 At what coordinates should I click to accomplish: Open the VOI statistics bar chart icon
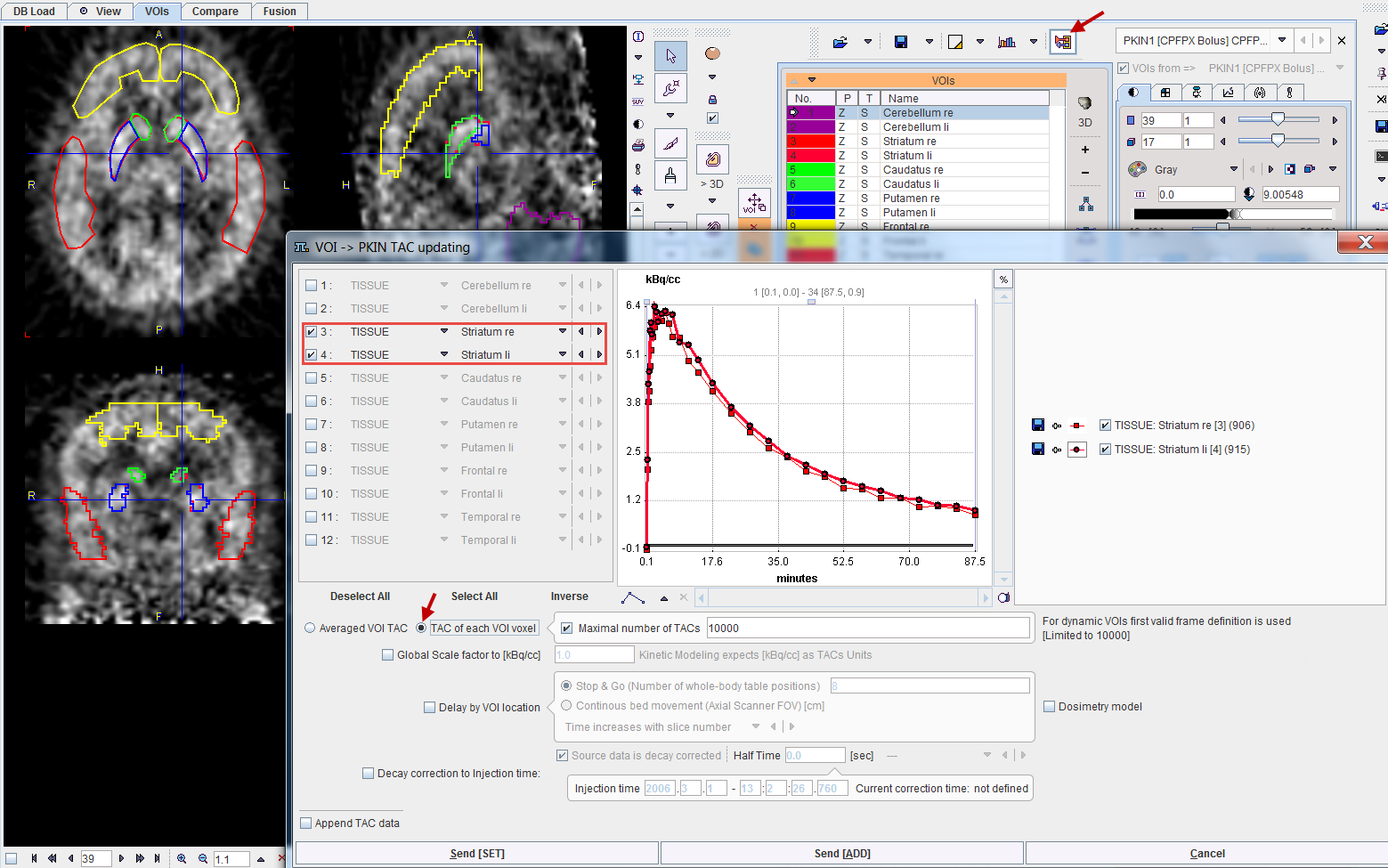pyautogui.click(x=1007, y=42)
